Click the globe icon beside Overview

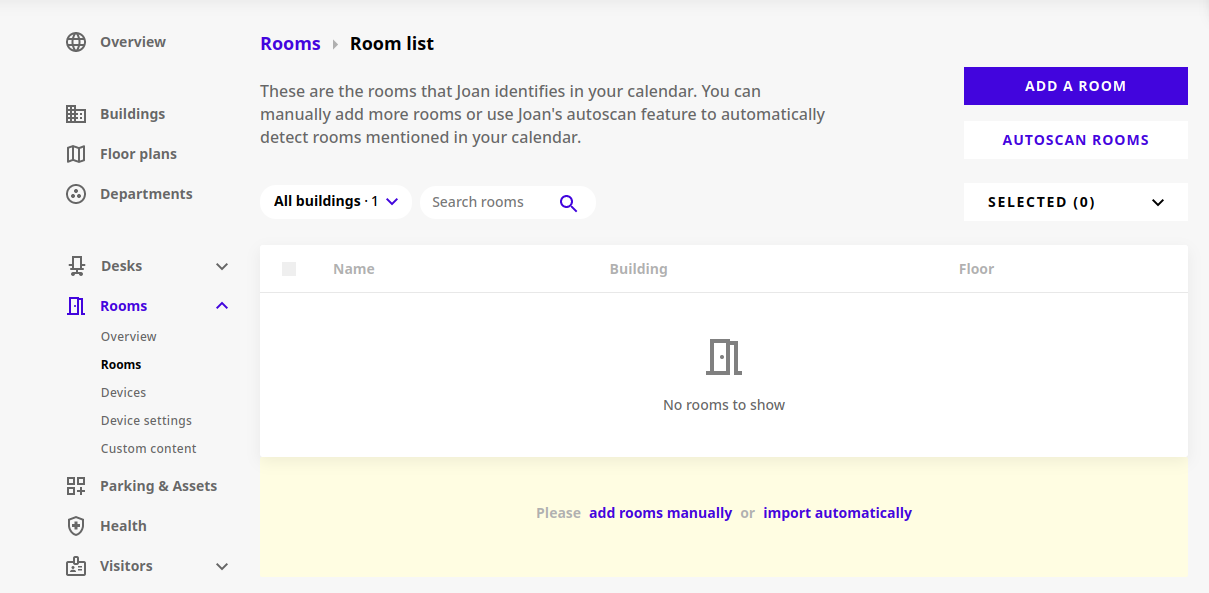pyautogui.click(x=76, y=42)
